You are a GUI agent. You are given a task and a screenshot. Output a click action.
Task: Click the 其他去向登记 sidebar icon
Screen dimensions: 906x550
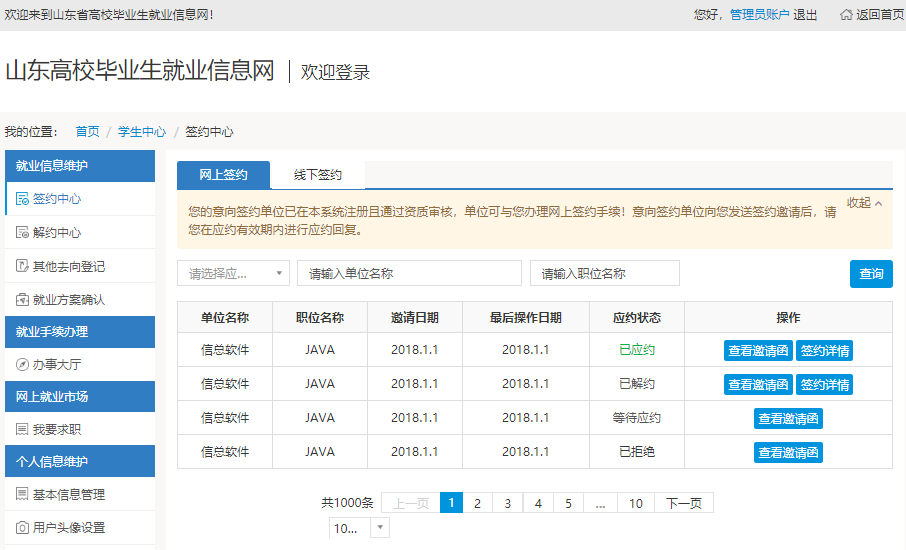[22, 266]
